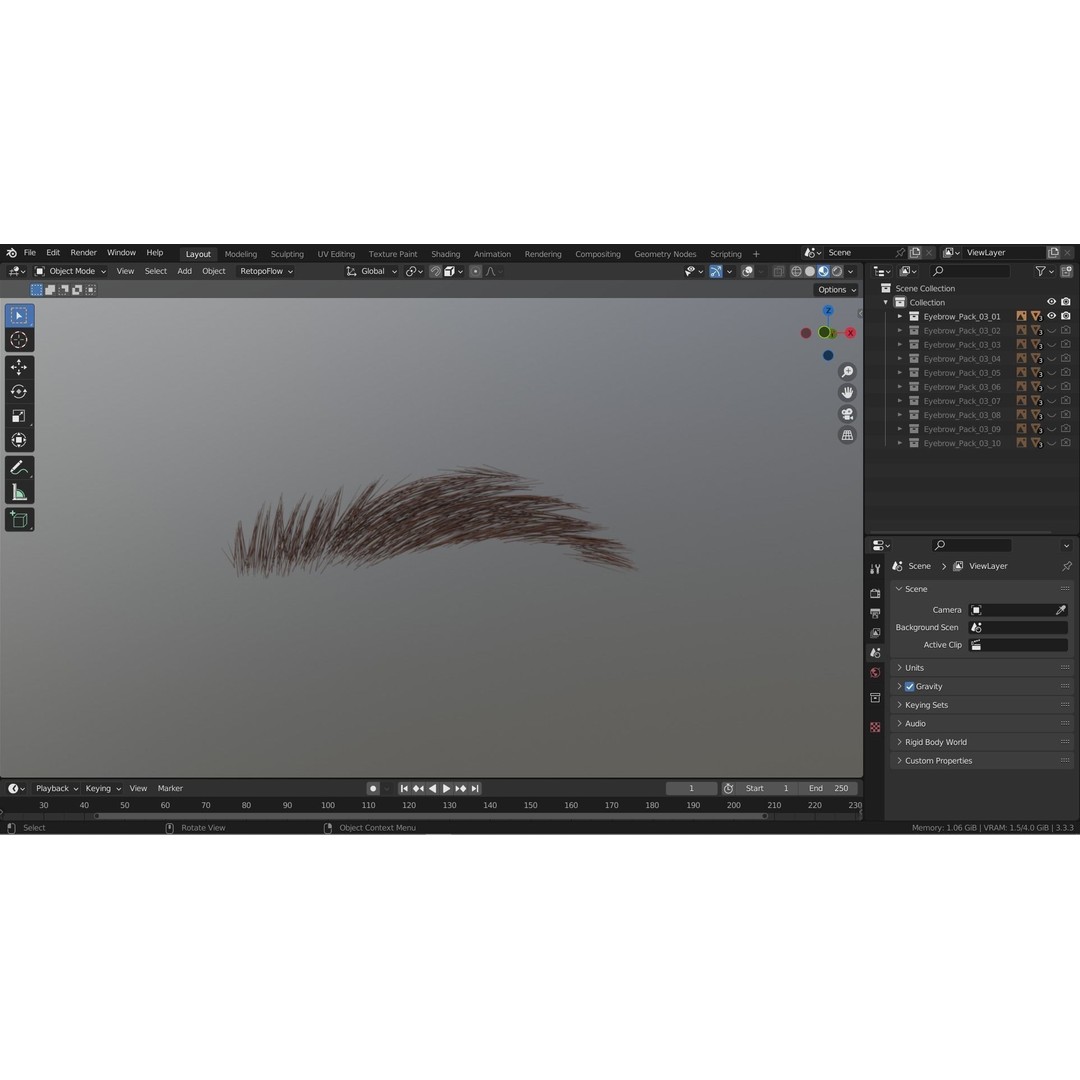Image resolution: width=1080 pixels, height=1080 pixels.
Task: Hide Eyebrow_Pack_03_01 with the eye icon
Action: click(x=1051, y=316)
